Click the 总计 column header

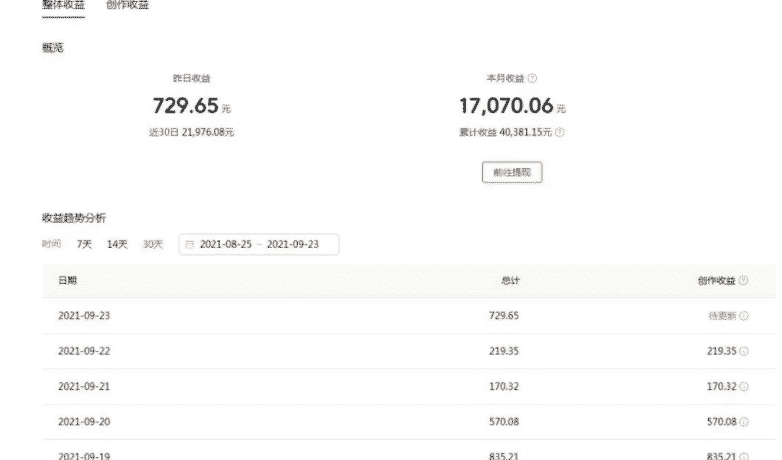click(510, 280)
